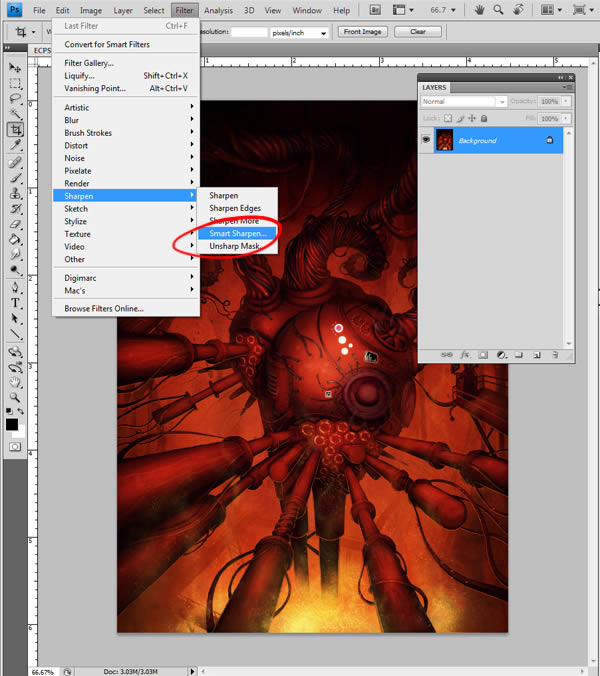600x676 pixels.
Task: Click the Delete layer trash icon
Action: pos(555,355)
